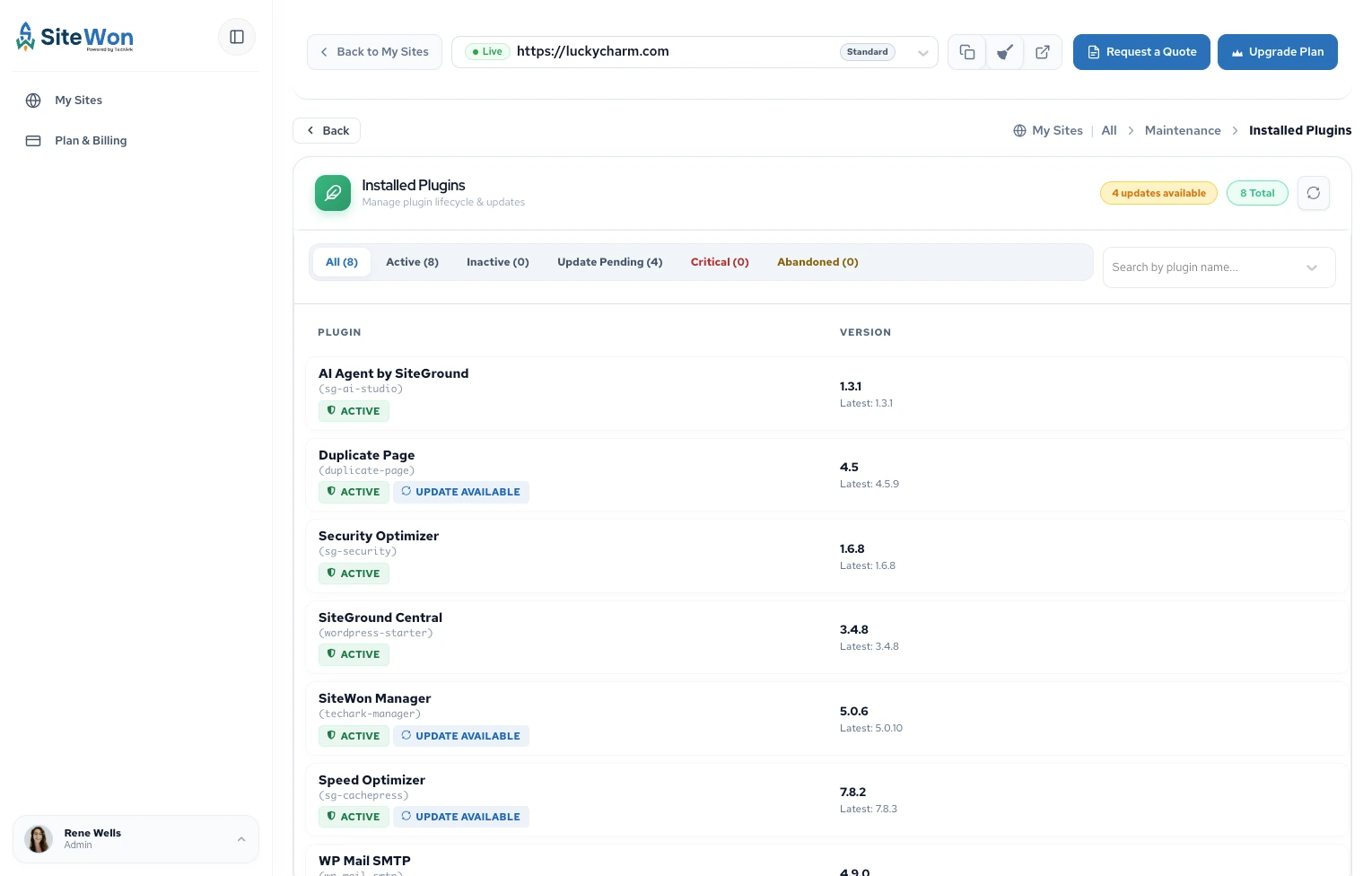Switch to the Inactive (0) tab
Screen dimensions: 1372x876
[498, 262]
